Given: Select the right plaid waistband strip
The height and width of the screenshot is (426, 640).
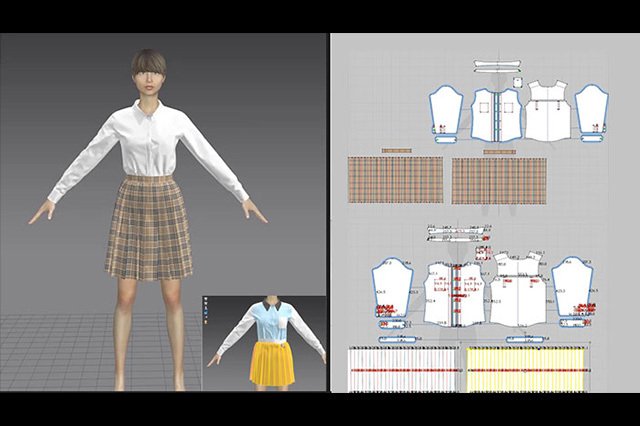Looking at the screenshot, I should [499, 152].
